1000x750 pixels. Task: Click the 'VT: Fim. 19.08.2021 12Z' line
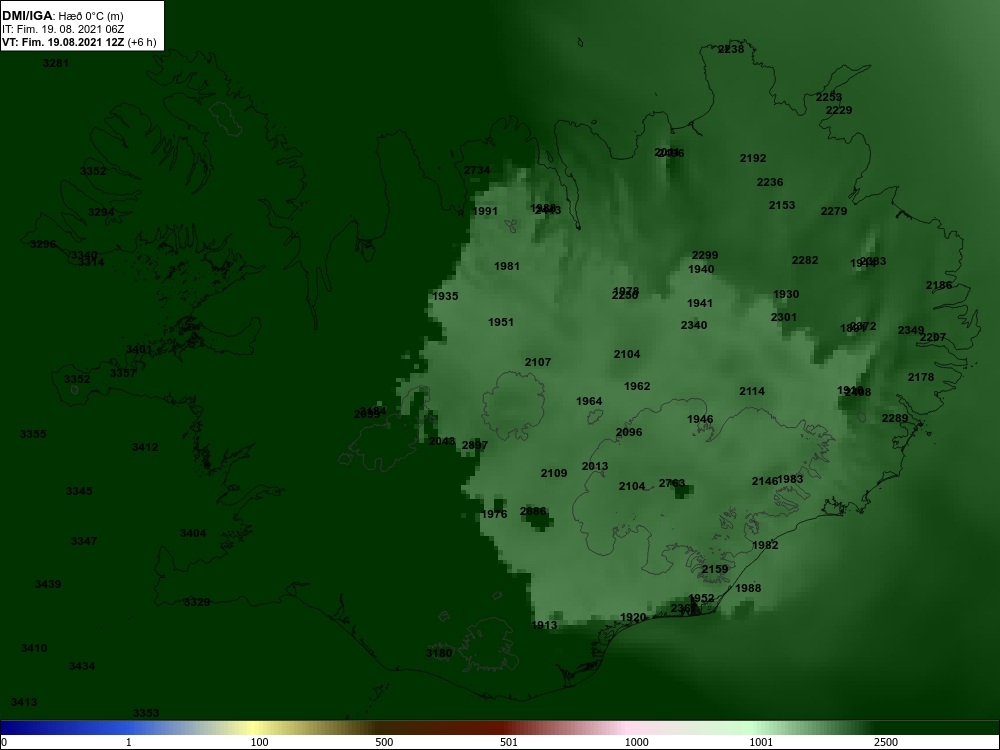[63, 42]
